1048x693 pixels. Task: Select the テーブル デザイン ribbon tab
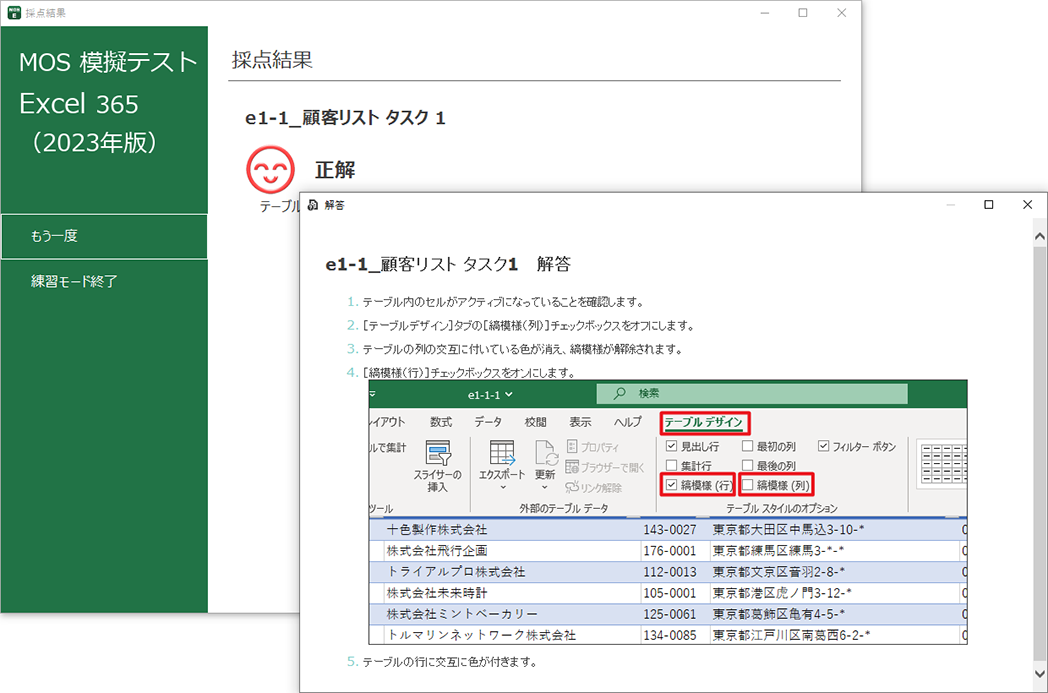tap(704, 422)
